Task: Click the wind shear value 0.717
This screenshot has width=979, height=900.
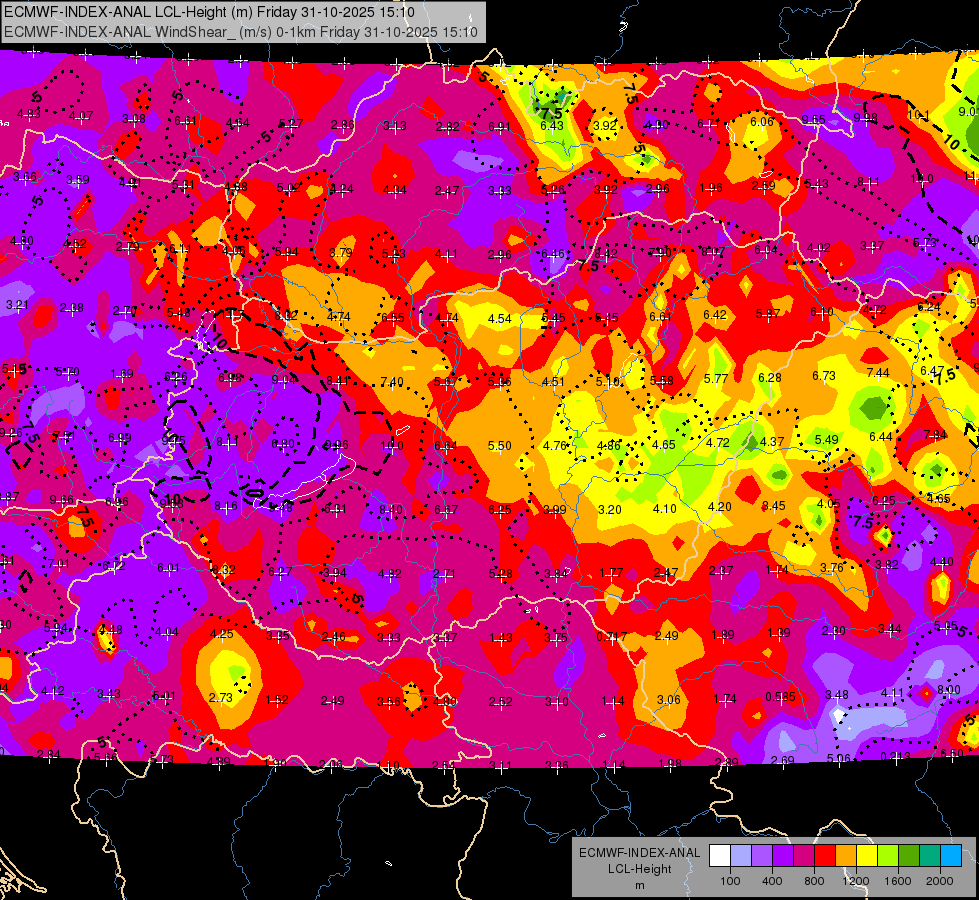Action: pyautogui.click(x=611, y=636)
